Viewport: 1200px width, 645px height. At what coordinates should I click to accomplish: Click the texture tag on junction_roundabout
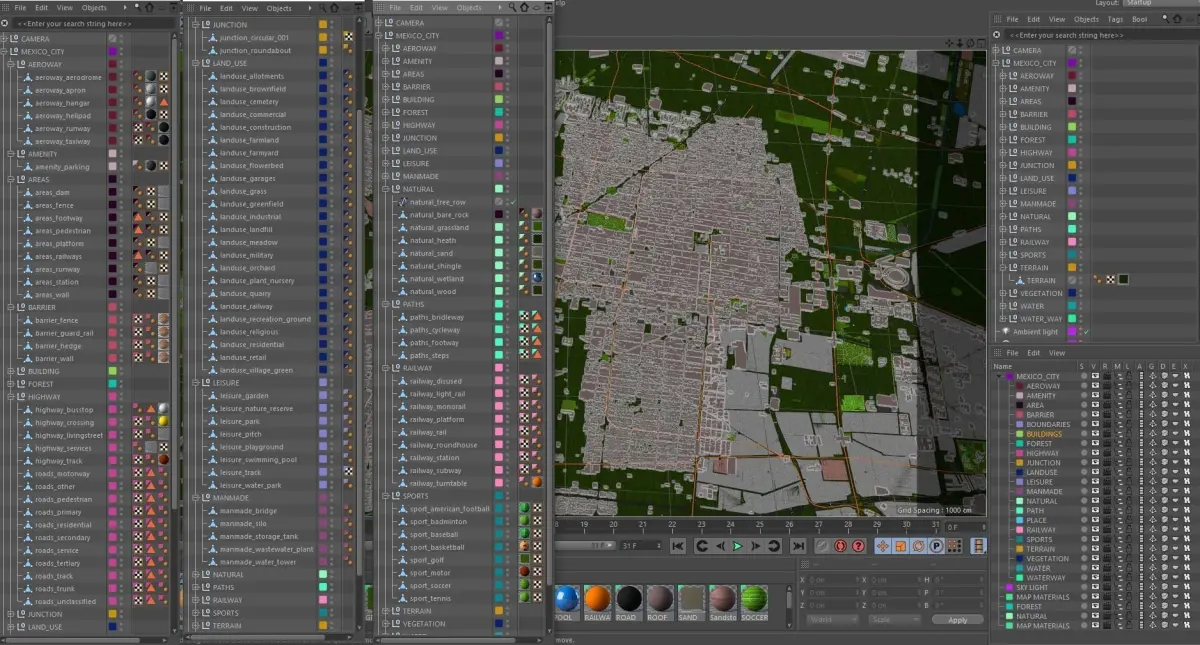tap(348, 47)
